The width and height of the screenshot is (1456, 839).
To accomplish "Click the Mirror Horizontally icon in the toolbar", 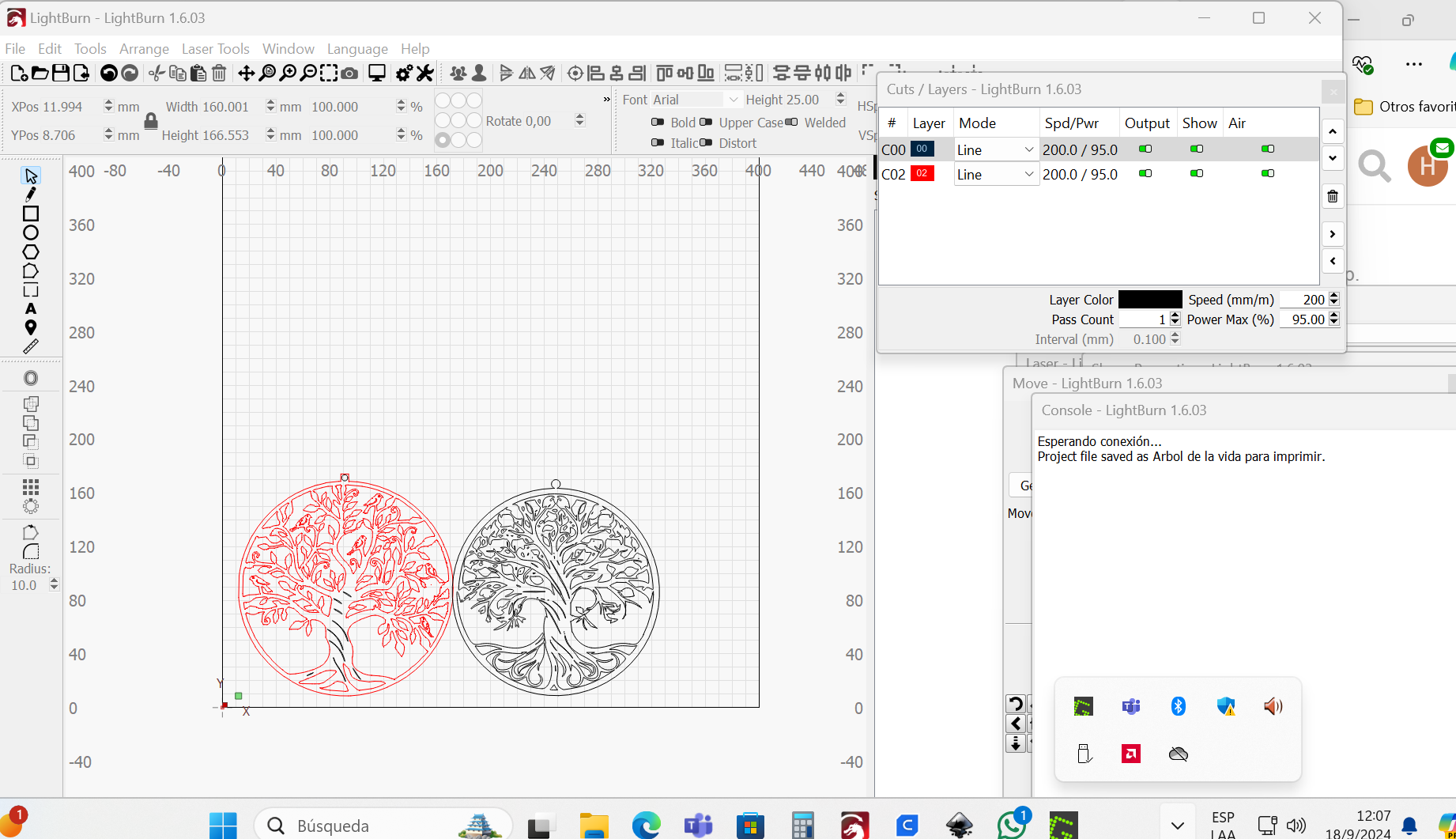I will pyautogui.click(x=527, y=73).
